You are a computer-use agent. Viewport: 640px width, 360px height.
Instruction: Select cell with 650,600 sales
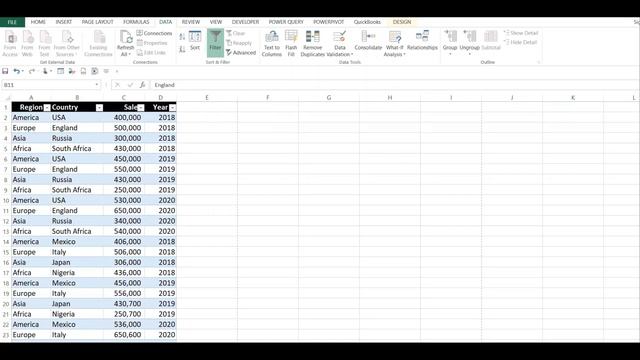pos(124,335)
